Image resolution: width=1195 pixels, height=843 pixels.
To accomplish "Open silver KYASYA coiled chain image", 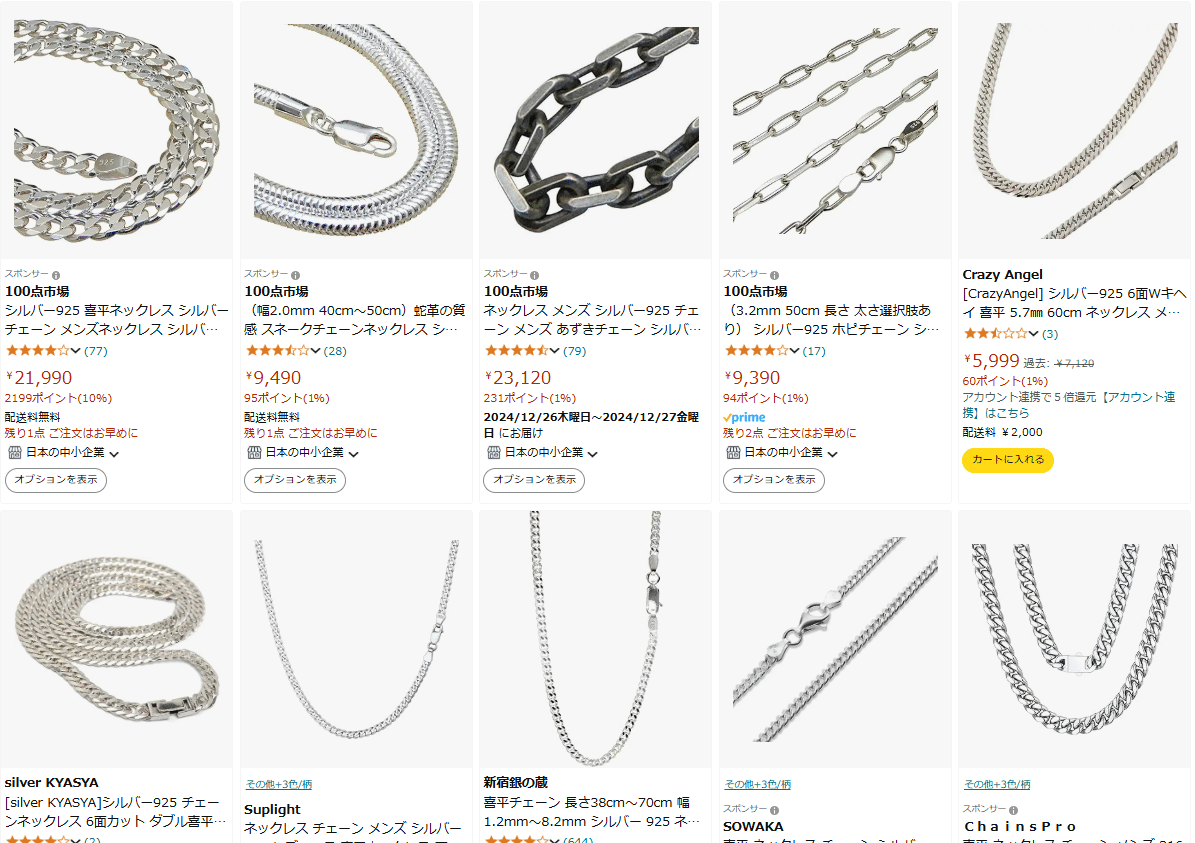I will click(x=117, y=639).
